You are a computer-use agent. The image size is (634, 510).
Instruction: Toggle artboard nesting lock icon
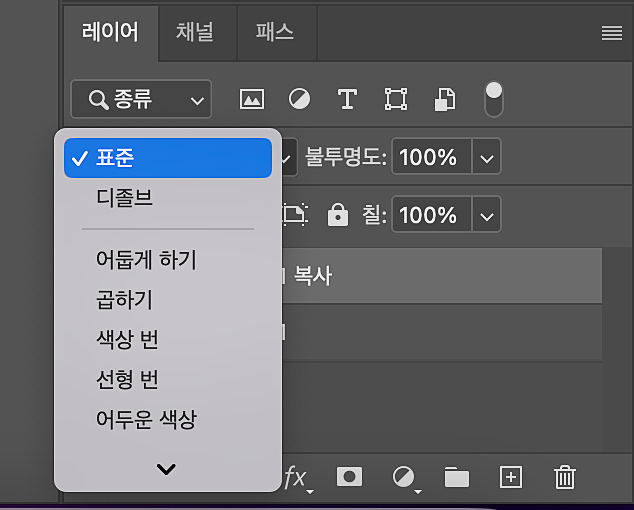pyautogui.click(x=295, y=214)
